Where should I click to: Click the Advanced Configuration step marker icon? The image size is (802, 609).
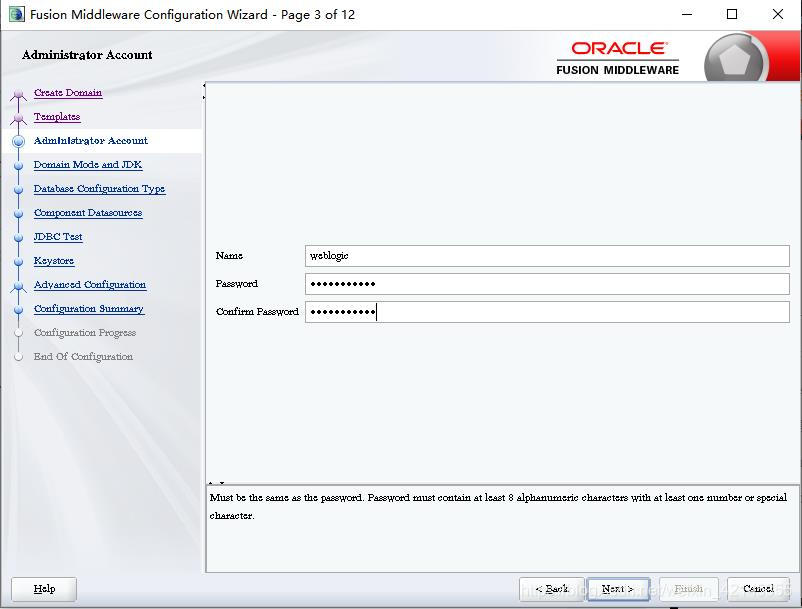[18, 287]
